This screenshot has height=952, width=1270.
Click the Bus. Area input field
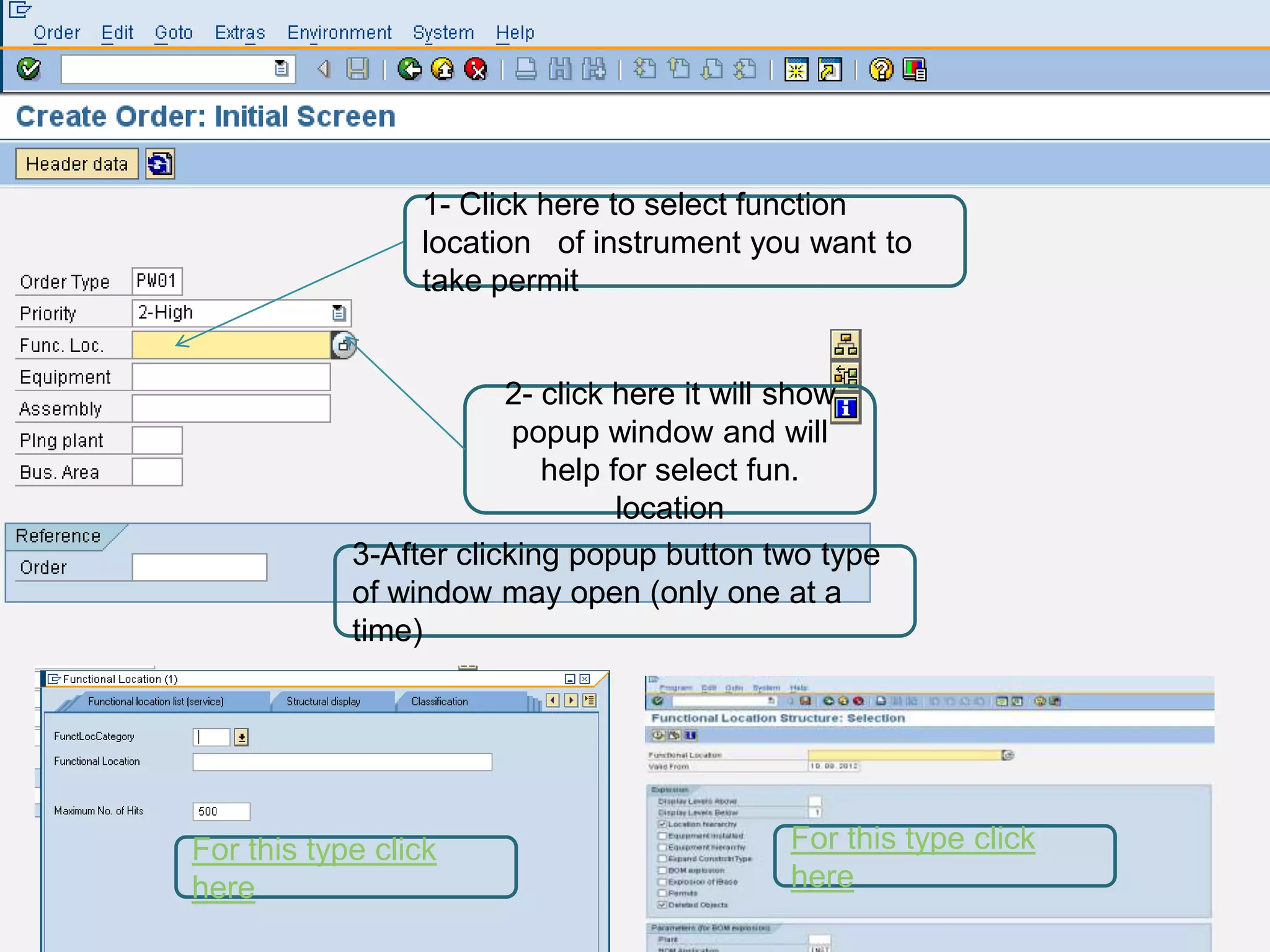tap(157, 472)
